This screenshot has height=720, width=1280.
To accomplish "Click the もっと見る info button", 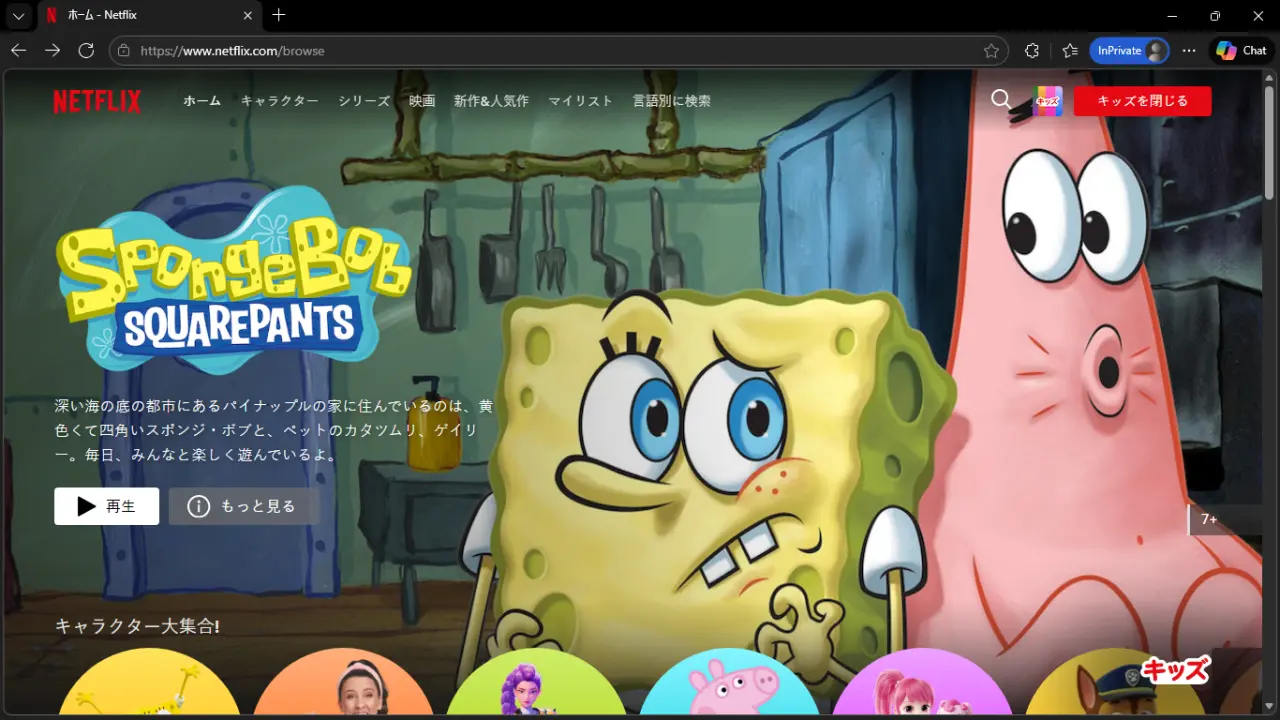I will (244, 506).
